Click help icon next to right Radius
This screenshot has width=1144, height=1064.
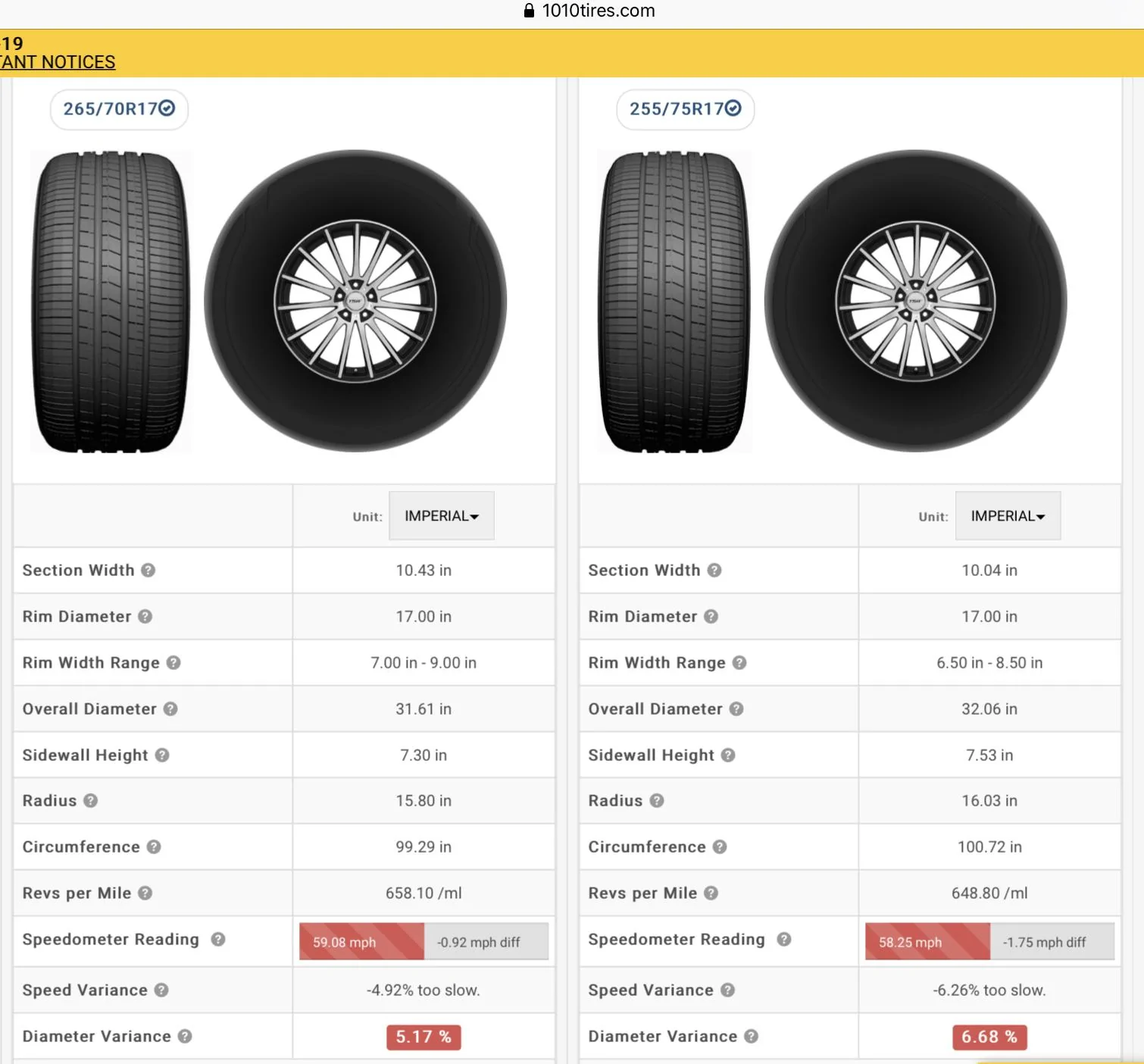point(657,800)
